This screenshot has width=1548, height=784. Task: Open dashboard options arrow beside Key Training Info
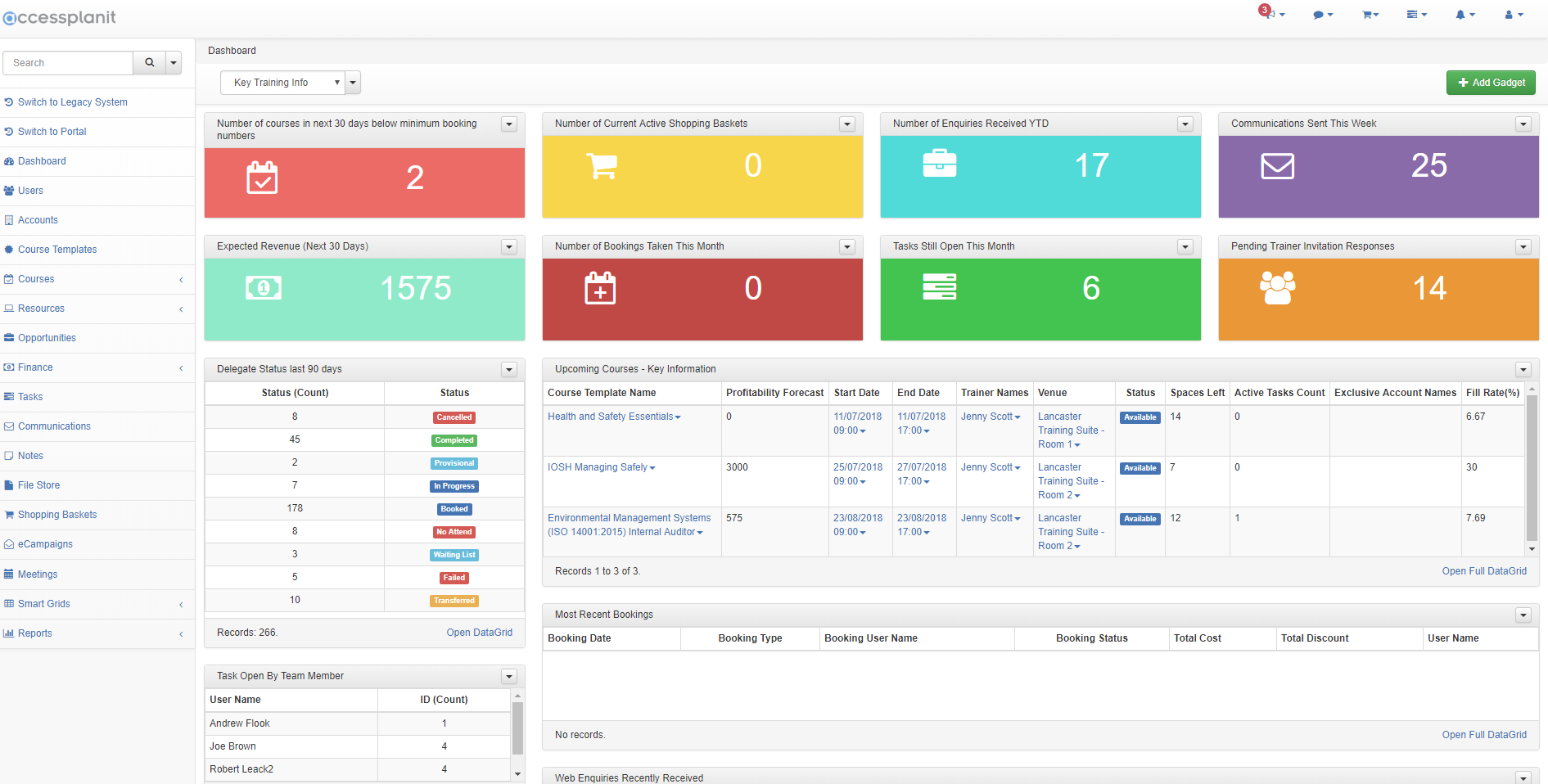(353, 83)
